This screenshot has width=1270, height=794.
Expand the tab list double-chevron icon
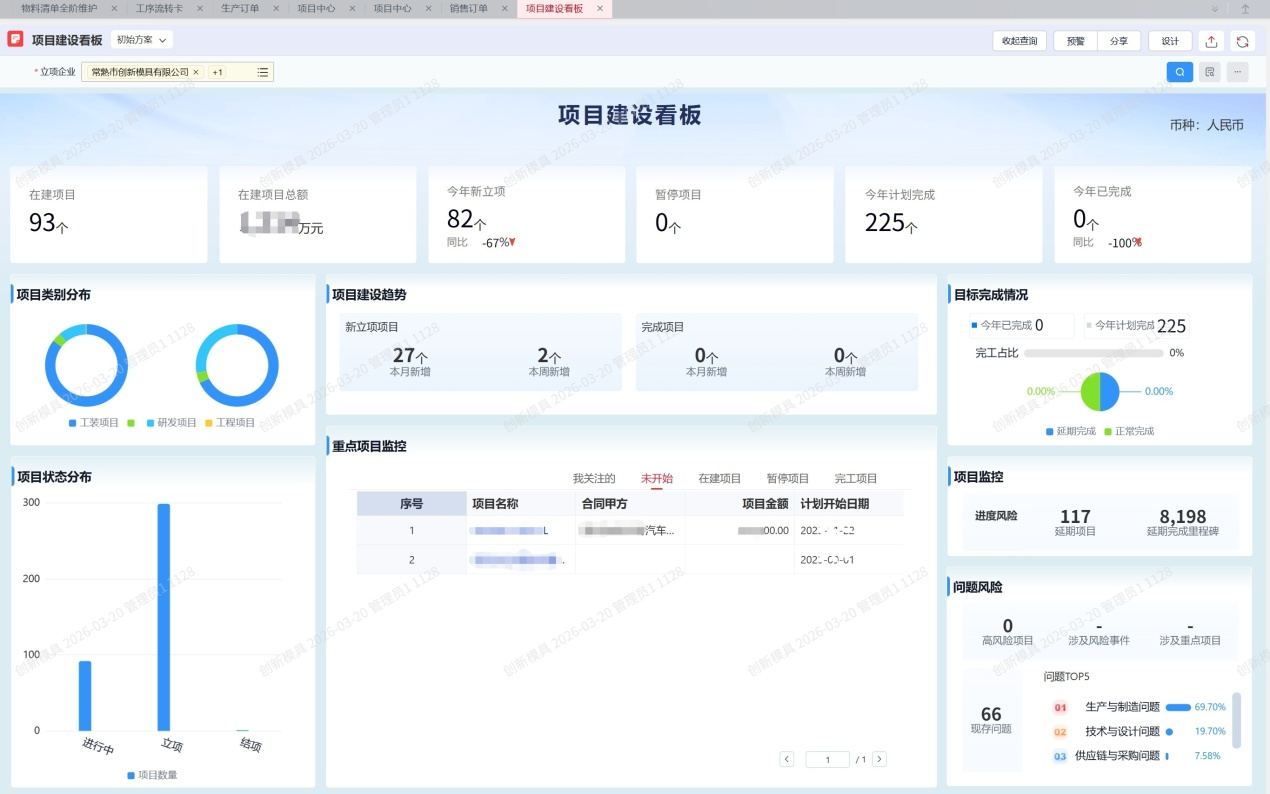point(1214,8)
